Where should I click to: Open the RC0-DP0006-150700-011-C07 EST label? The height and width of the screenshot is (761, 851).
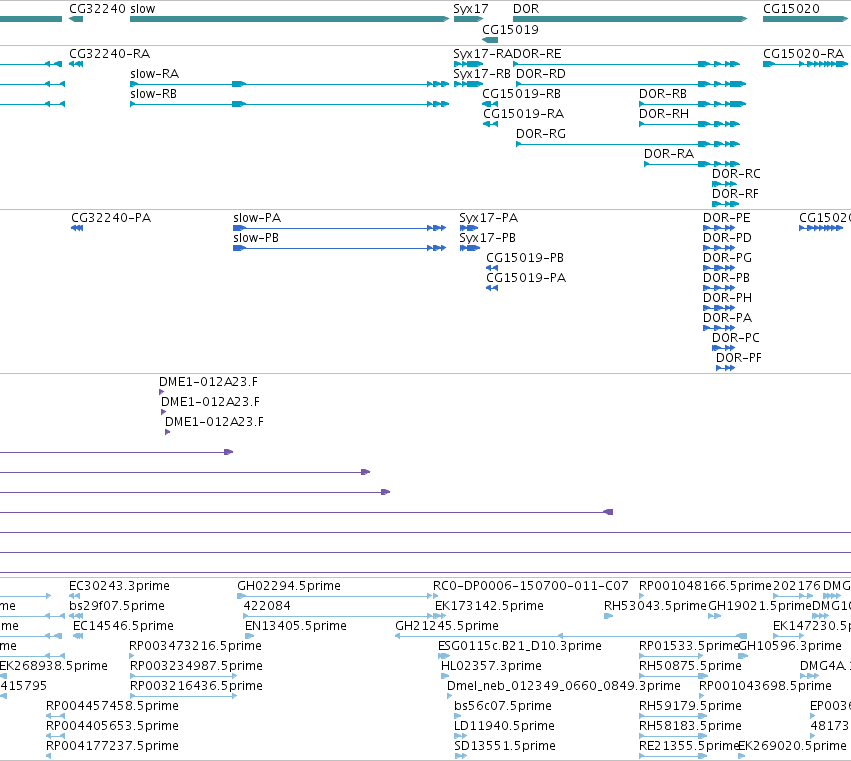(530, 586)
